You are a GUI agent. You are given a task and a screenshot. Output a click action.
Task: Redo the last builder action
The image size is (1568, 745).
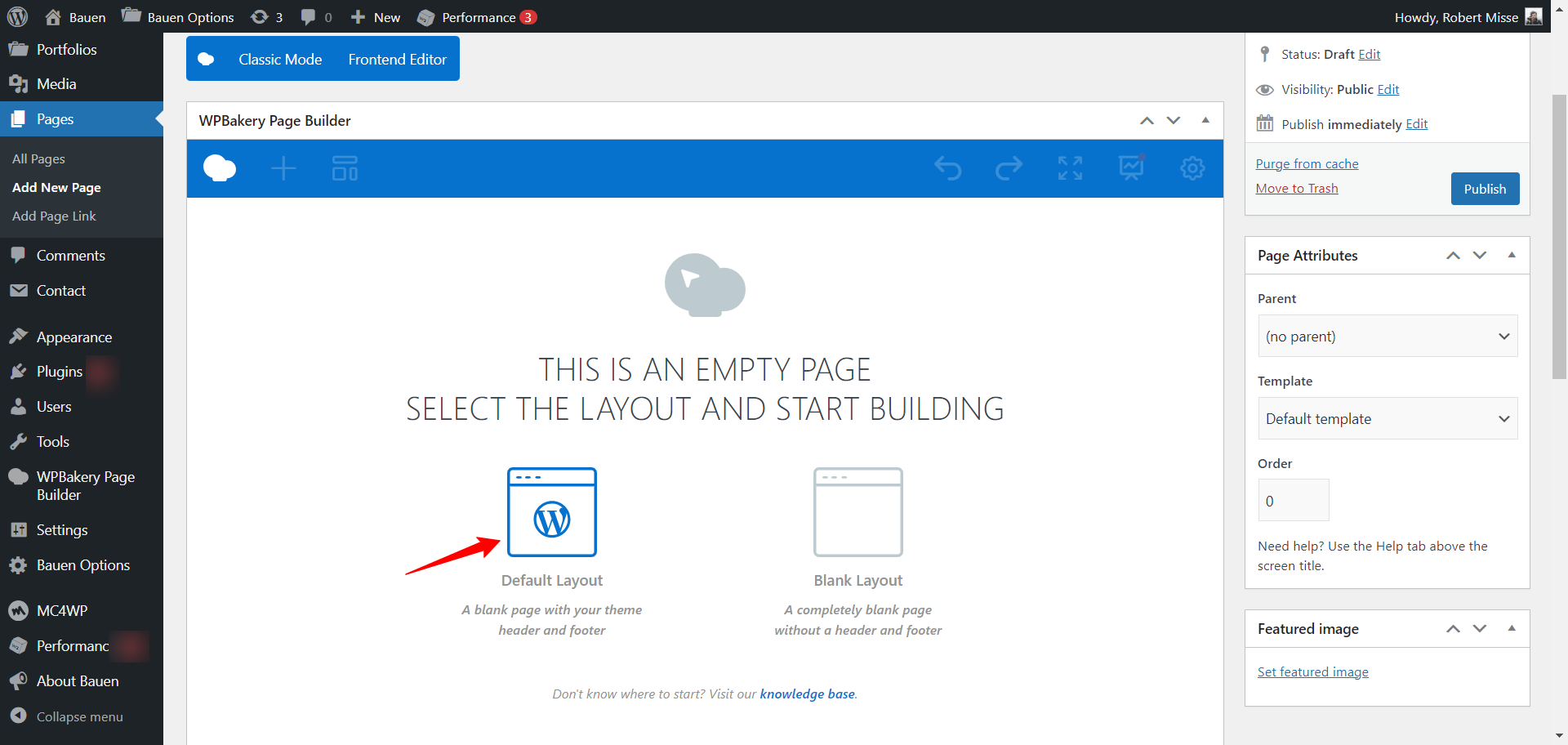1009,168
